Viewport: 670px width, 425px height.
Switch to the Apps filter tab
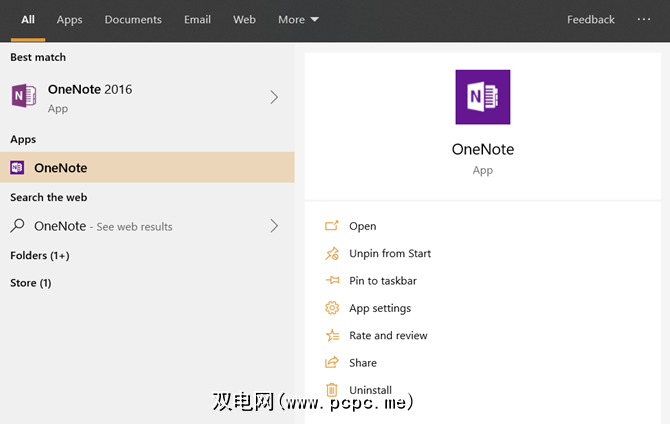point(70,20)
